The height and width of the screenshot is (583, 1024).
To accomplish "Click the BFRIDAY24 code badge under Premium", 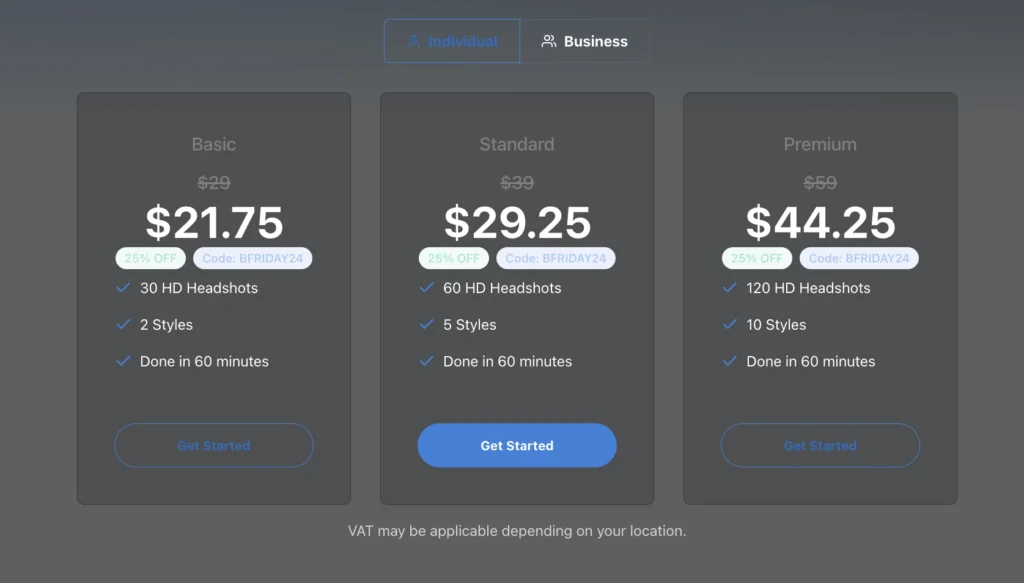I will (x=858, y=258).
